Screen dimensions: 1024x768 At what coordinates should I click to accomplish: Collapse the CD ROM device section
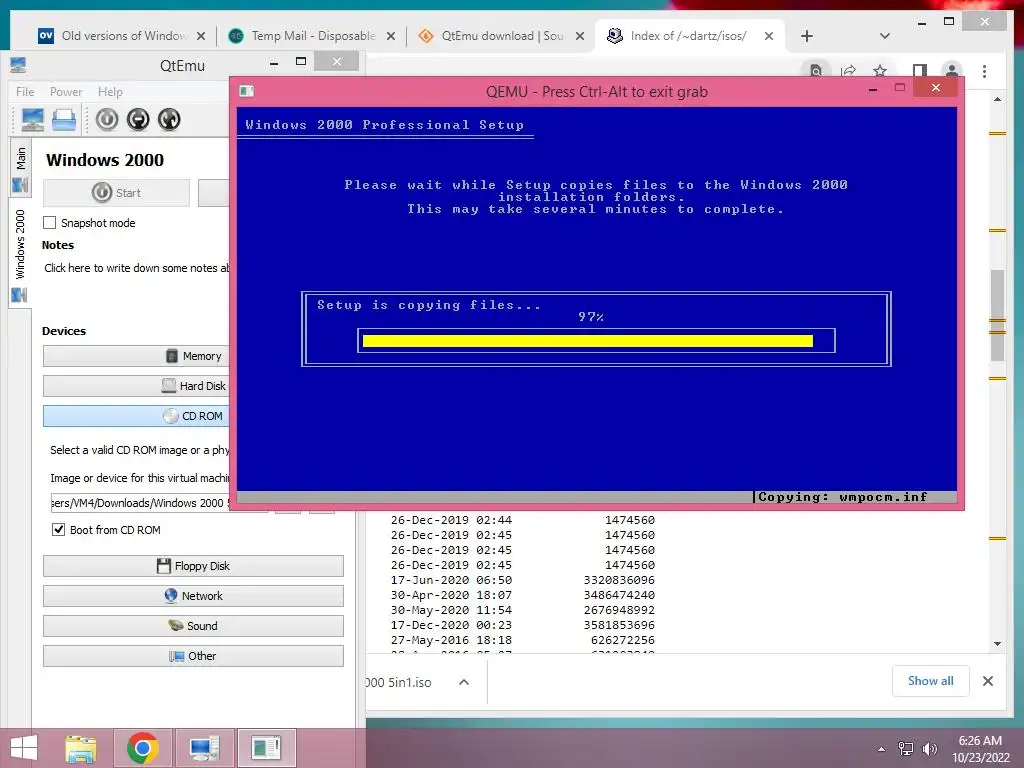click(x=136, y=416)
